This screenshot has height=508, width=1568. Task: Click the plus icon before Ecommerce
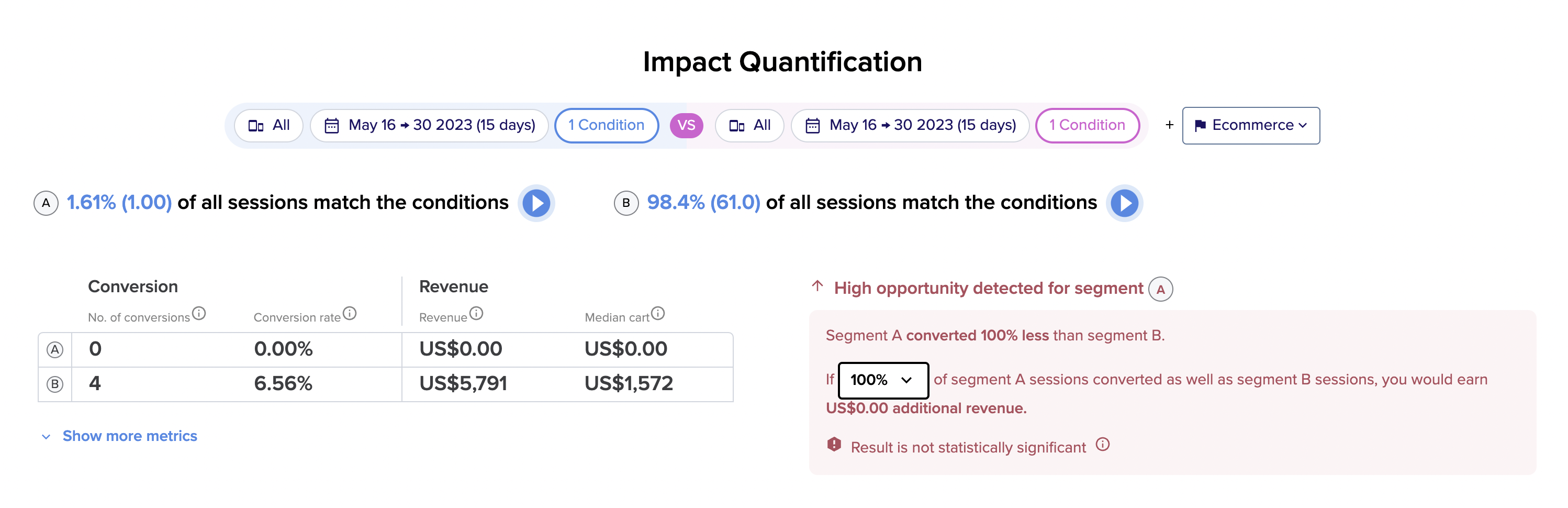pos(1169,125)
